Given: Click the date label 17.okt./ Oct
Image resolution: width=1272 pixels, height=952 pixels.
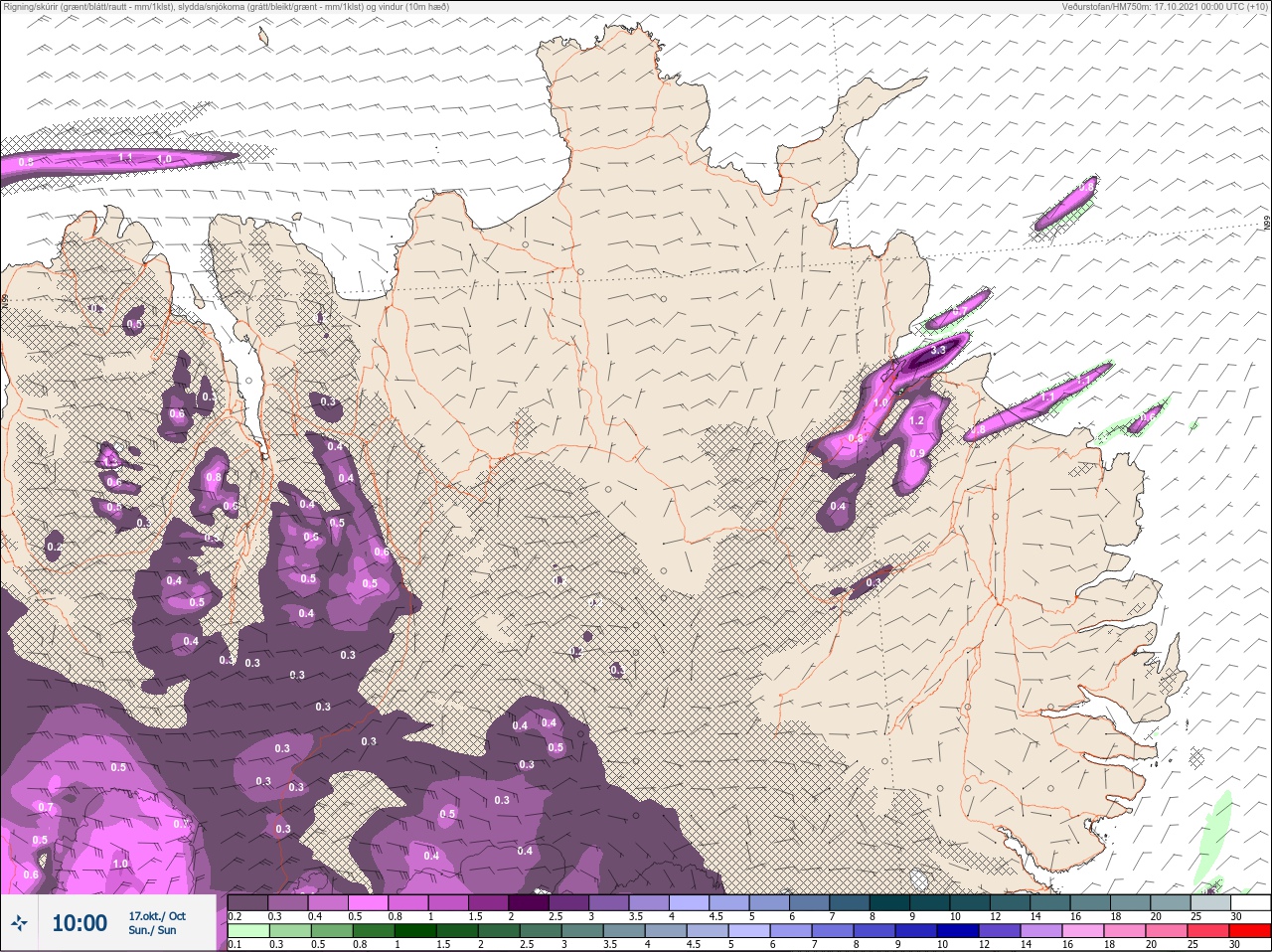Looking at the screenshot, I should pos(156,915).
